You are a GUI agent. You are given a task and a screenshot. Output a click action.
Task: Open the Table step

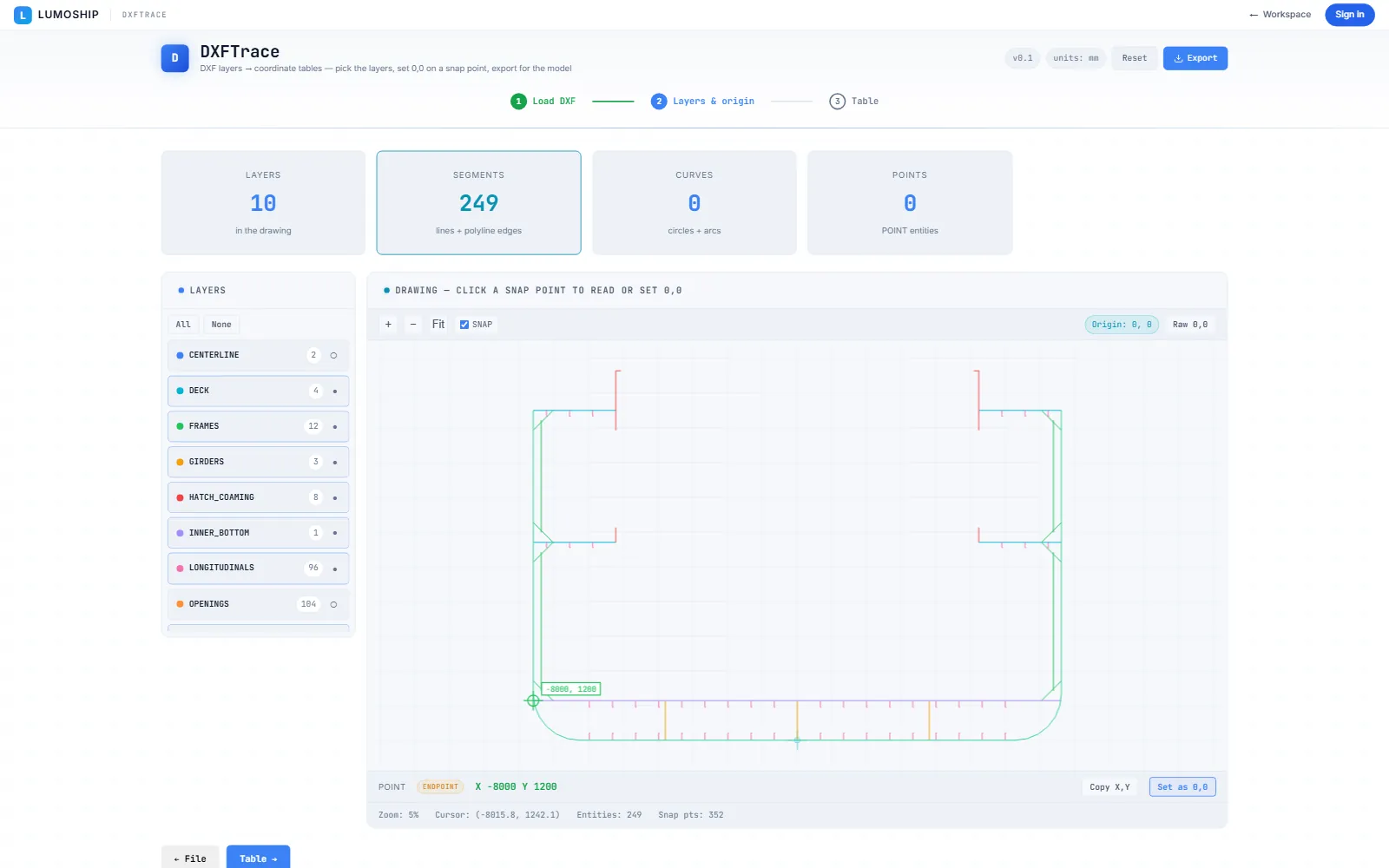[x=854, y=102]
